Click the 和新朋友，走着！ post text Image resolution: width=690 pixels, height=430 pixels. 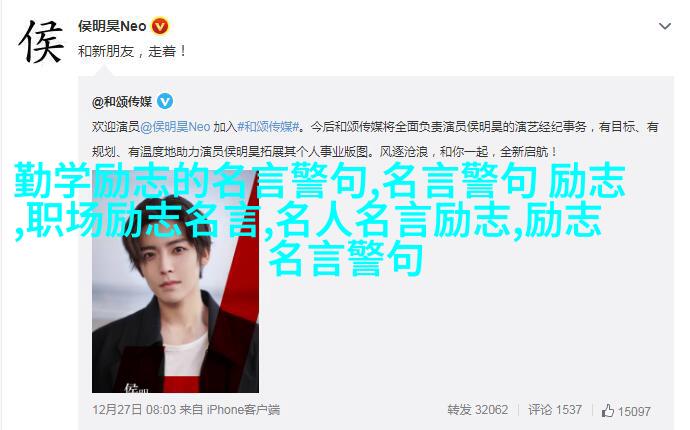pos(132,51)
